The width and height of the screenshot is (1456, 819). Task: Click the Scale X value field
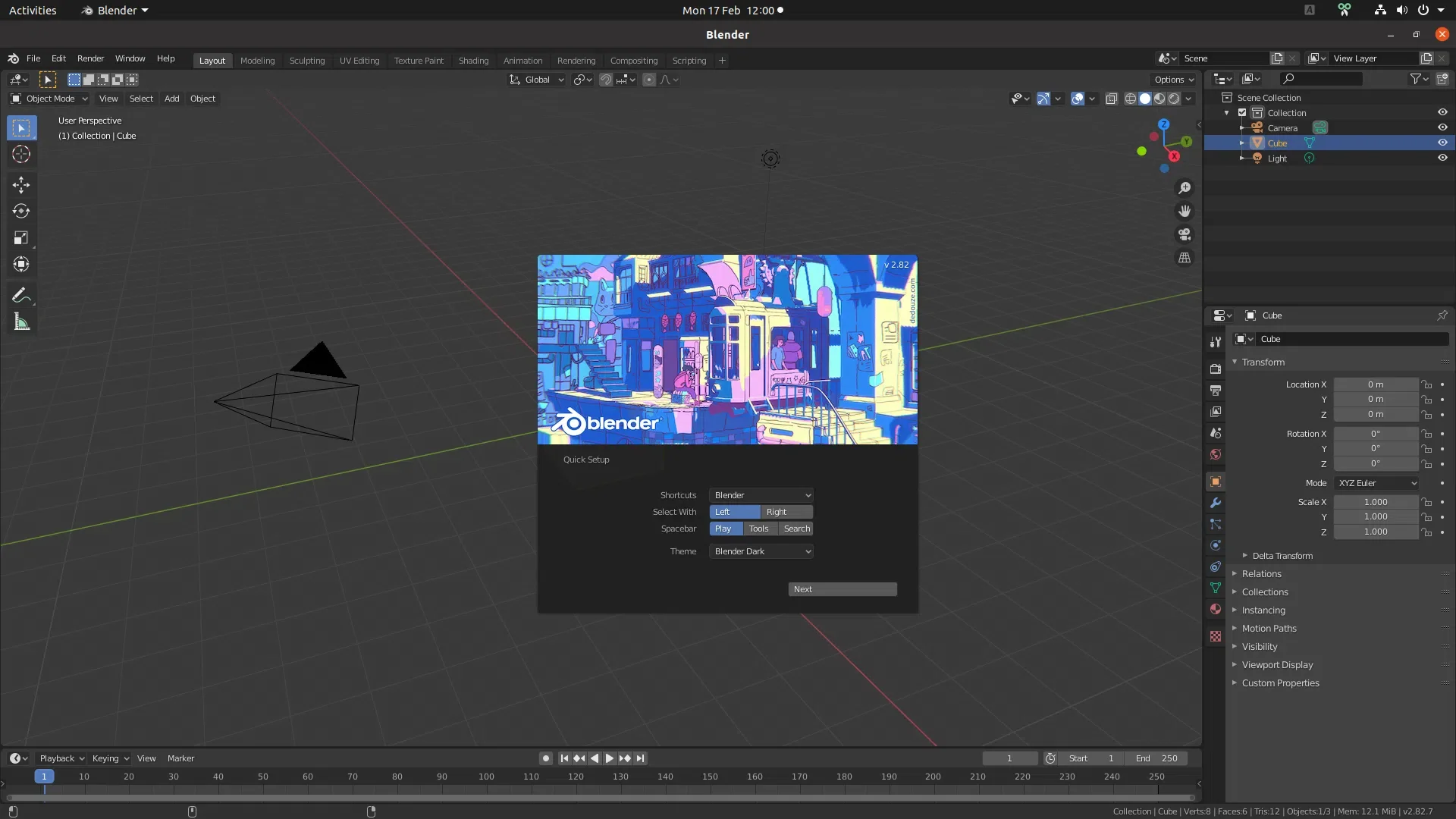point(1376,502)
